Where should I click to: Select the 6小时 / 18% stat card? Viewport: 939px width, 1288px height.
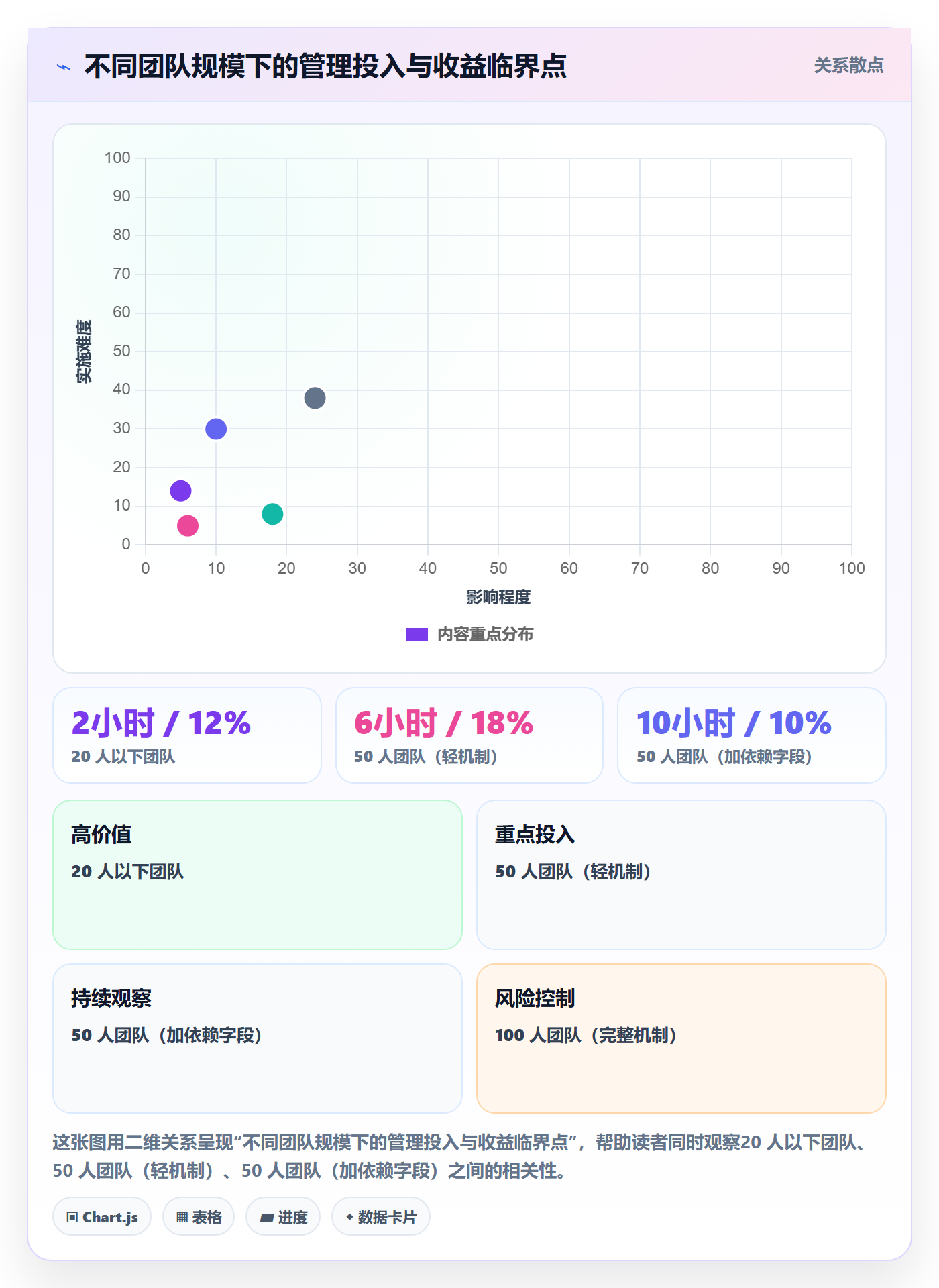coord(469,735)
